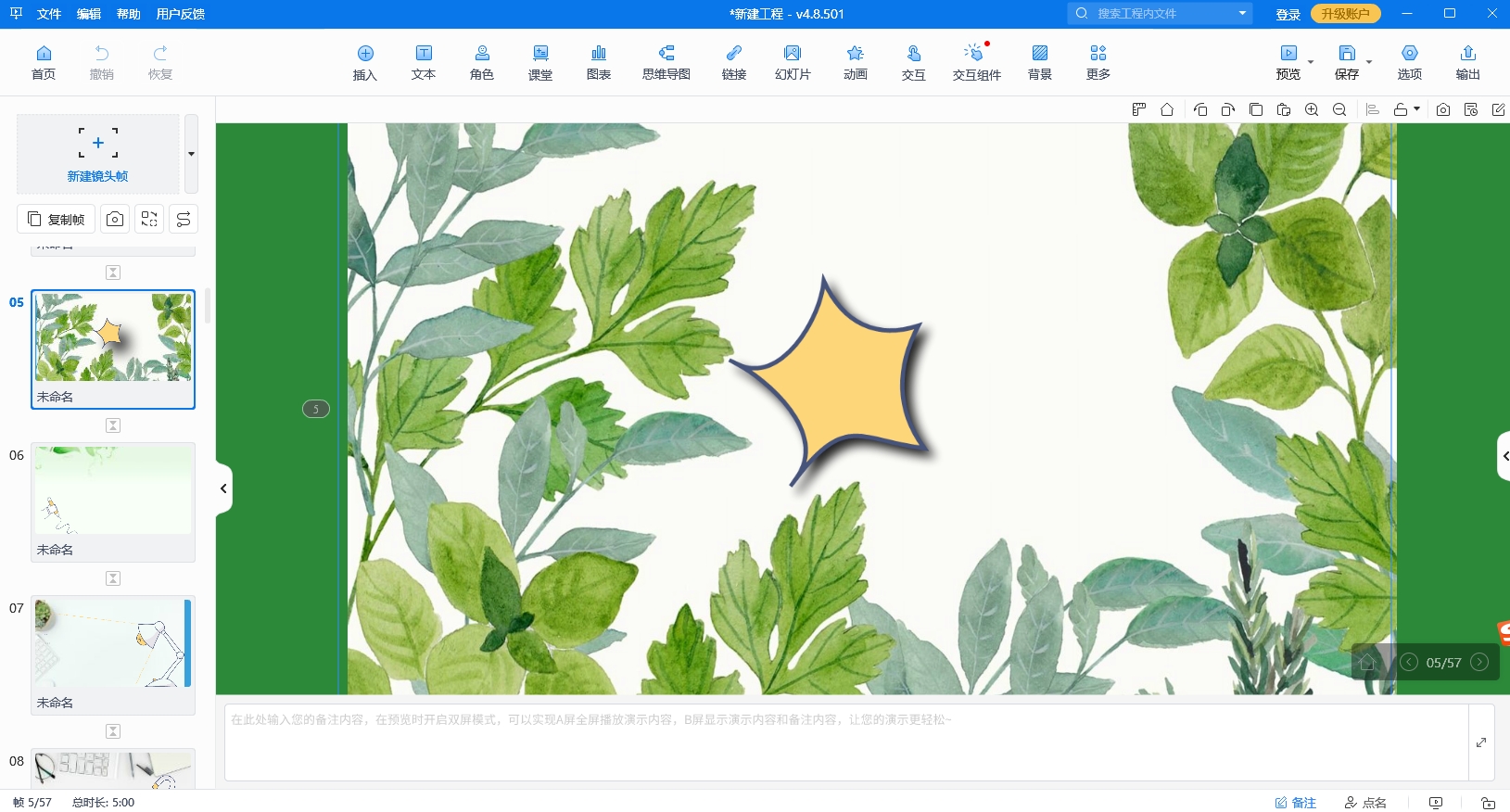Open the 思维导图 mind map tool
This screenshot has height=812, width=1510.
(x=666, y=62)
